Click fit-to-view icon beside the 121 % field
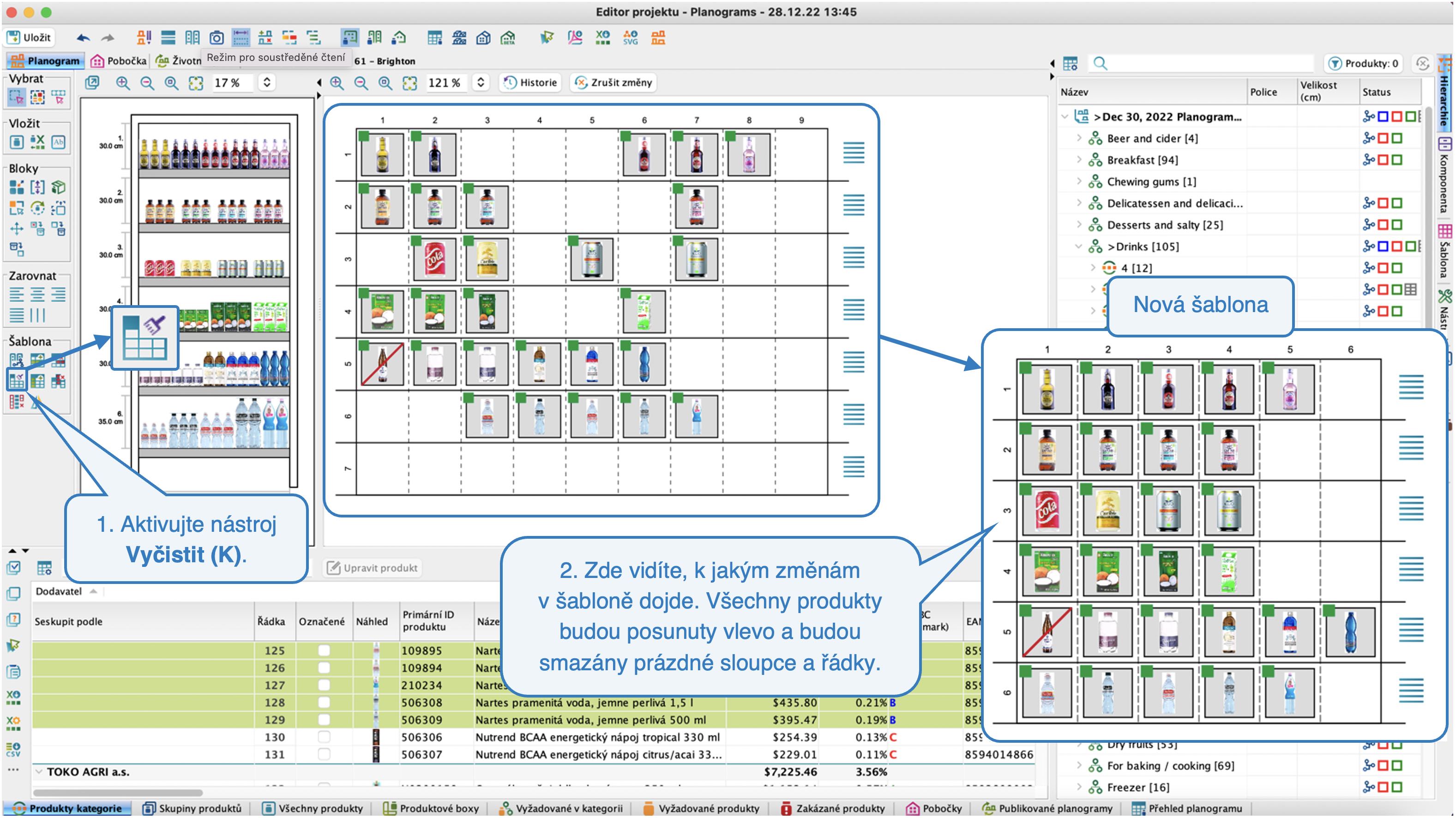This screenshot has height=818, width=1456. tap(410, 83)
